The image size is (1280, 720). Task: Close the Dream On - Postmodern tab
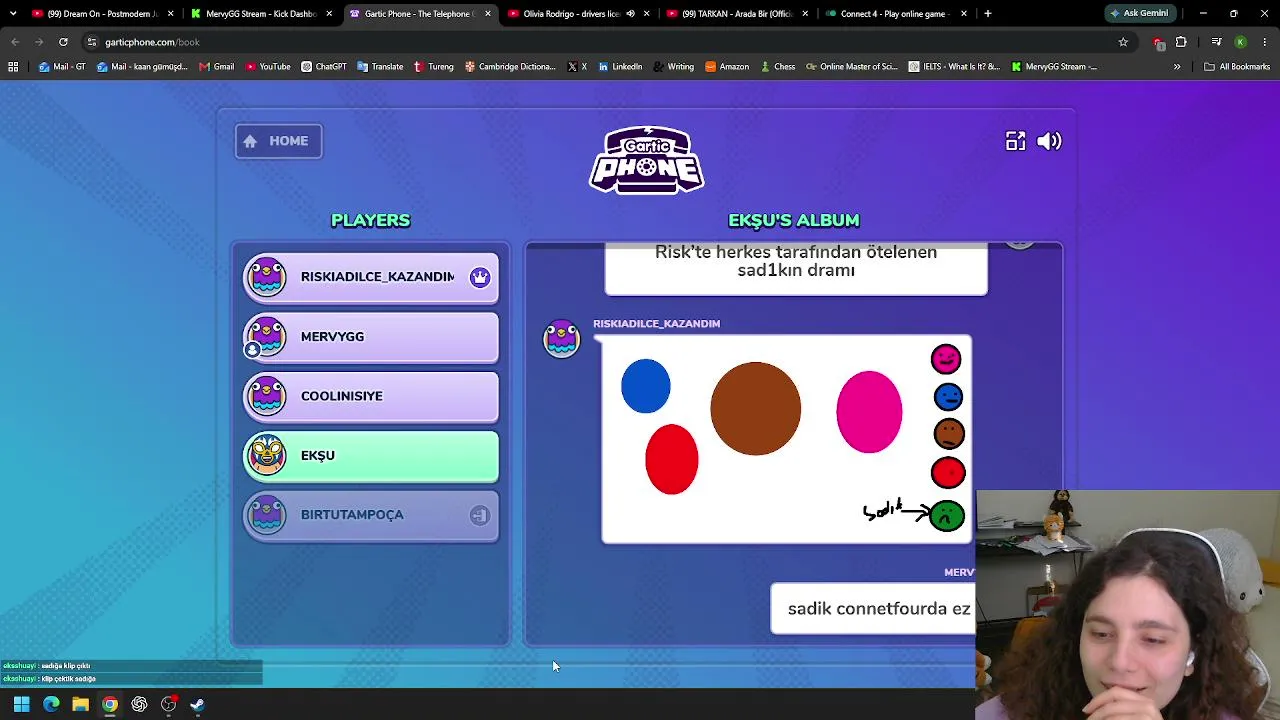171,14
